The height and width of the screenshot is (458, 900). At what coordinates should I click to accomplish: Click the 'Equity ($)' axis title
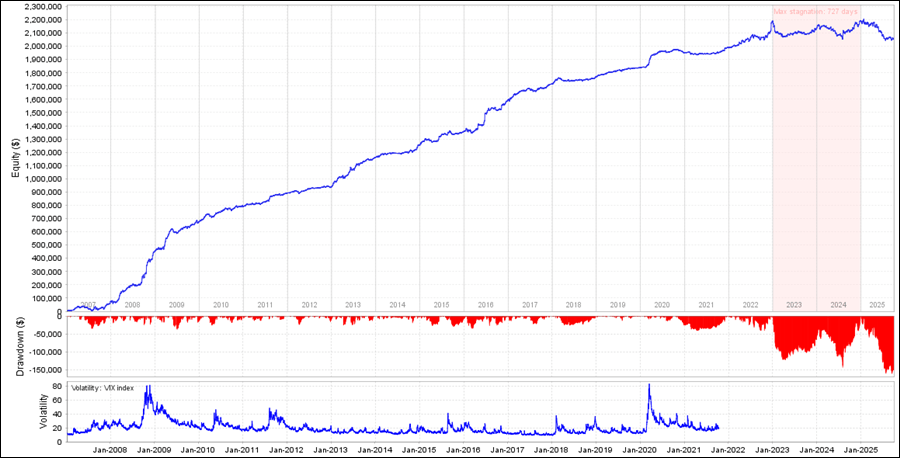pos(16,158)
